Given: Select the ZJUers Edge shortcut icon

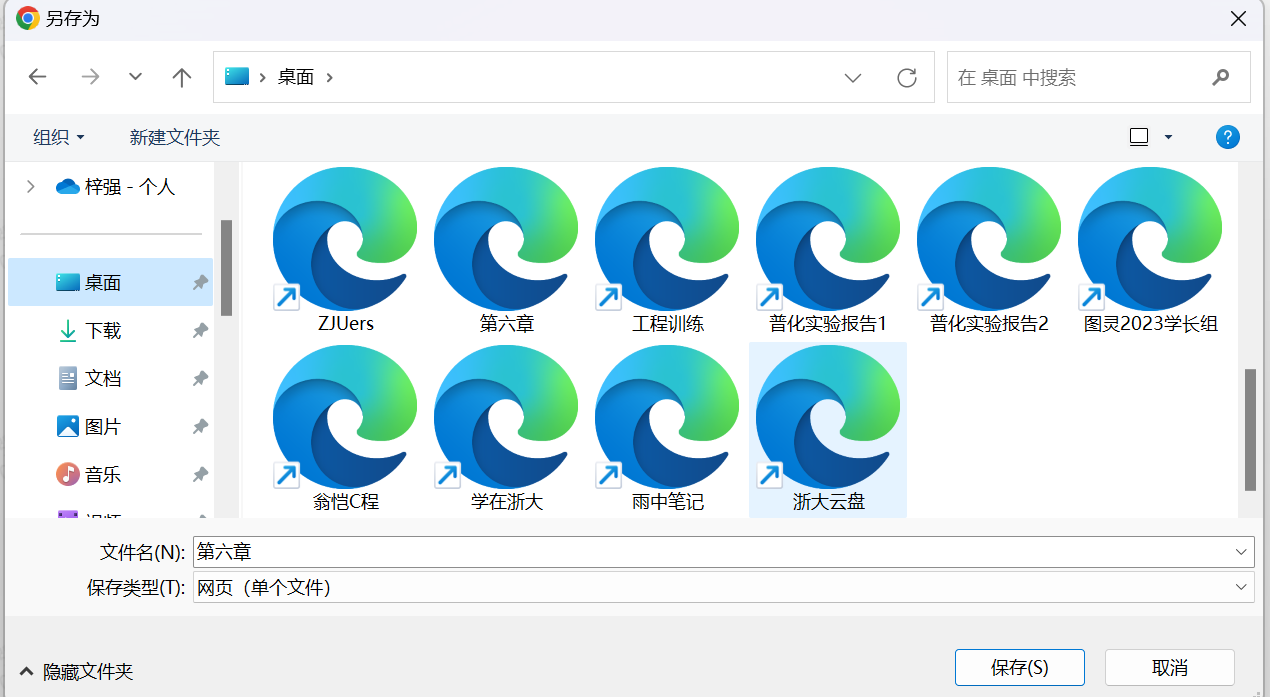Looking at the screenshot, I should click(x=345, y=240).
